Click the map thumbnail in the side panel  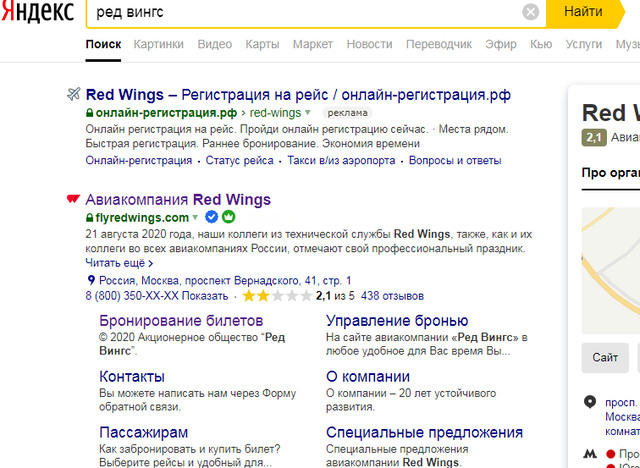[611, 270]
